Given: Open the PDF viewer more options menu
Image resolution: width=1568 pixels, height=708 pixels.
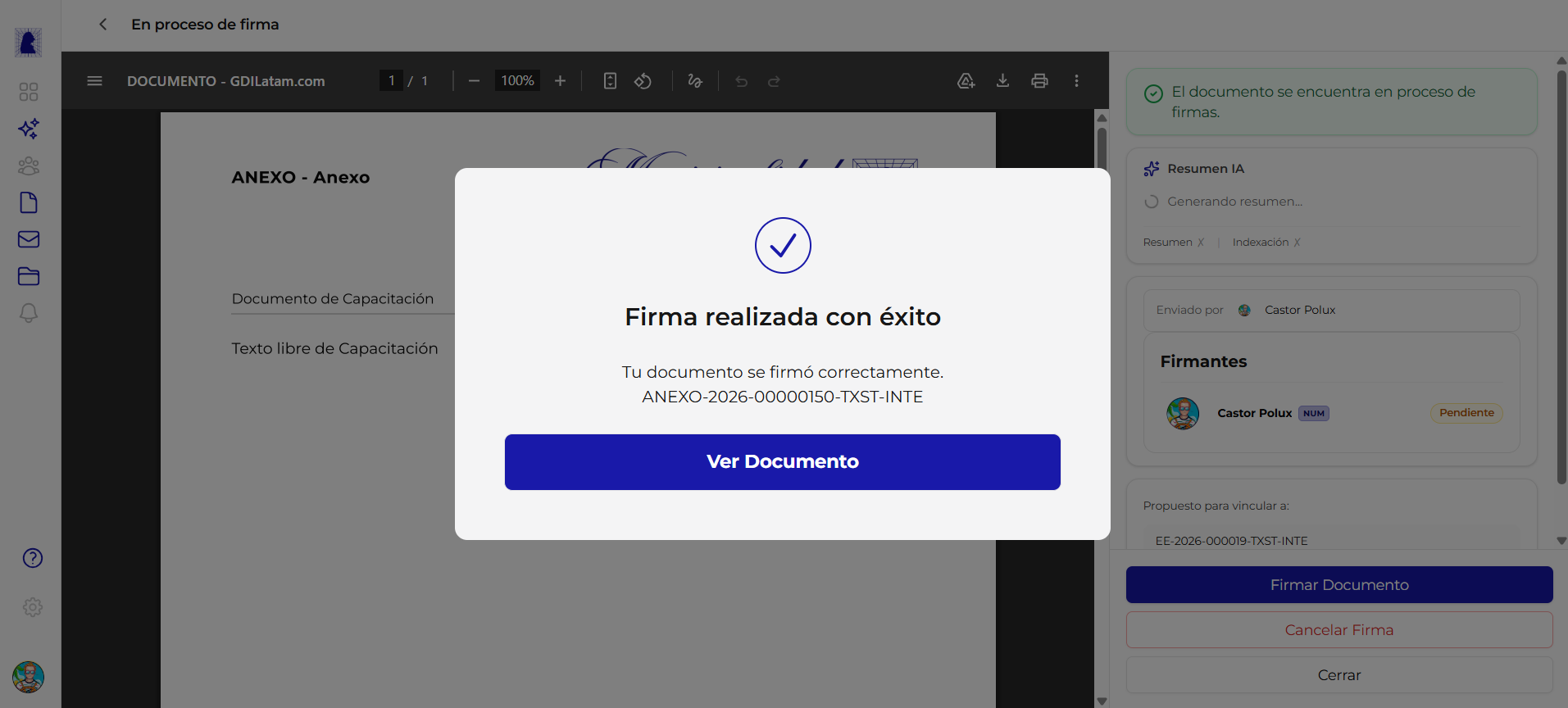Looking at the screenshot, I should pos(1076,81).
